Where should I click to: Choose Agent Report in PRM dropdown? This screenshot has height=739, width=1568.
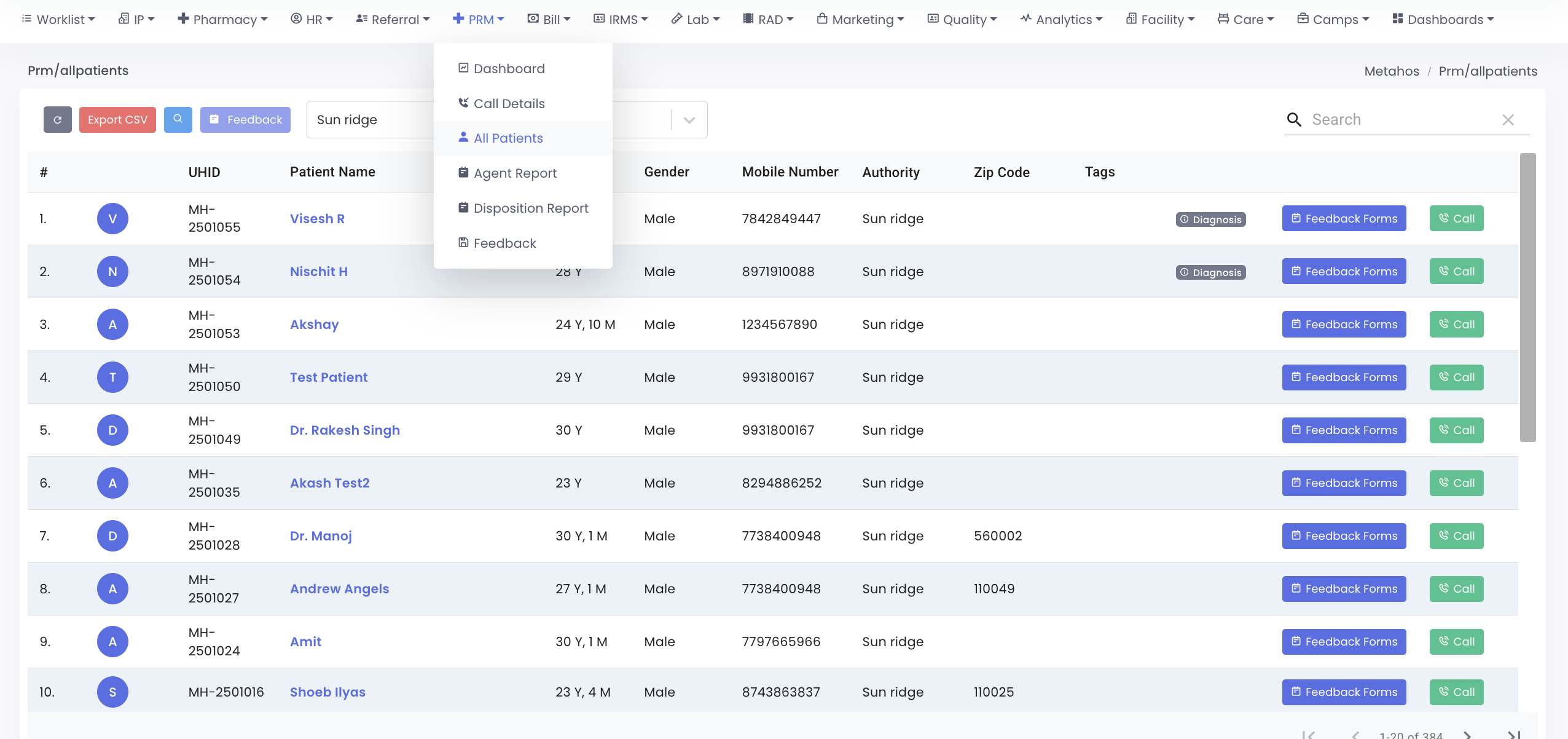point(515,173)
